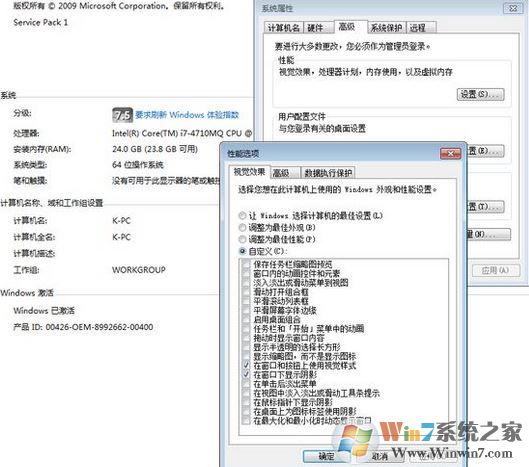The width and height of the screenshot is (529, 467).
Task: Turn on 启用桌面组合 checkbox
Action: (x=246, y=319)
